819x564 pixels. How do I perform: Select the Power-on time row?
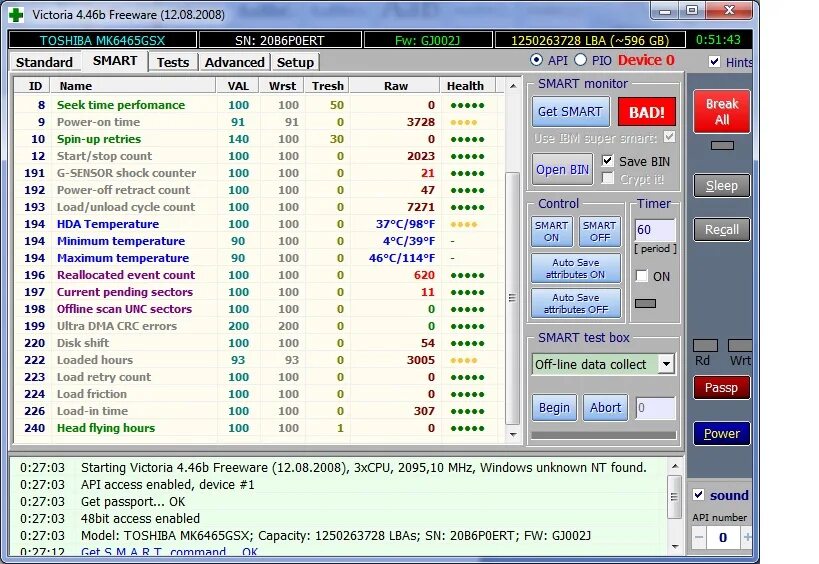259,122
